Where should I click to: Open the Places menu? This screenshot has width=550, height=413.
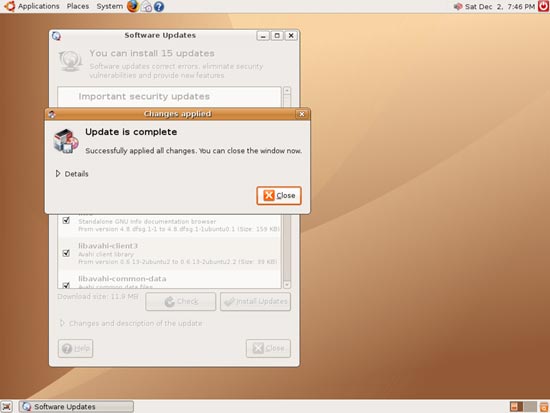pyautogui.click(x=78, y=6)
